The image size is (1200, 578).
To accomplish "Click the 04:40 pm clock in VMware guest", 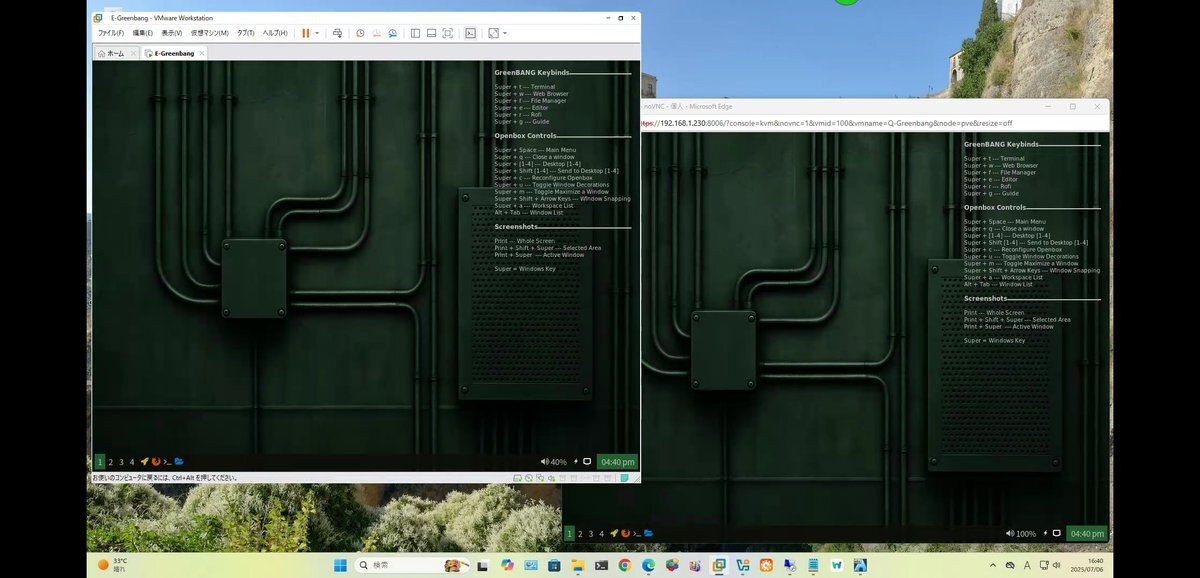I will tap(617, 462).
